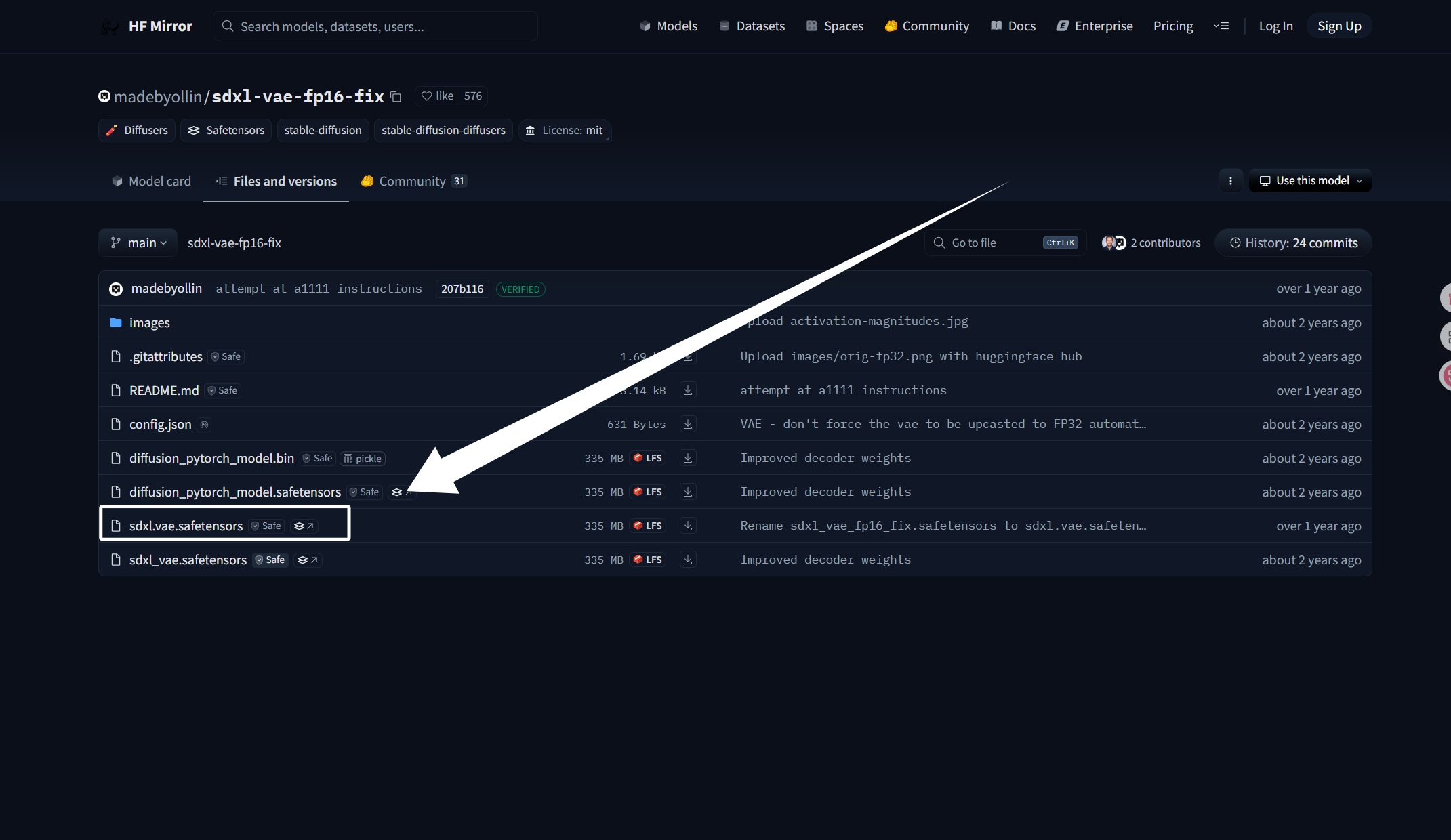Click the Go to file search box
Viewport: 1451px width, 840px height.
pyautogui.click(x=1006, y=243)
